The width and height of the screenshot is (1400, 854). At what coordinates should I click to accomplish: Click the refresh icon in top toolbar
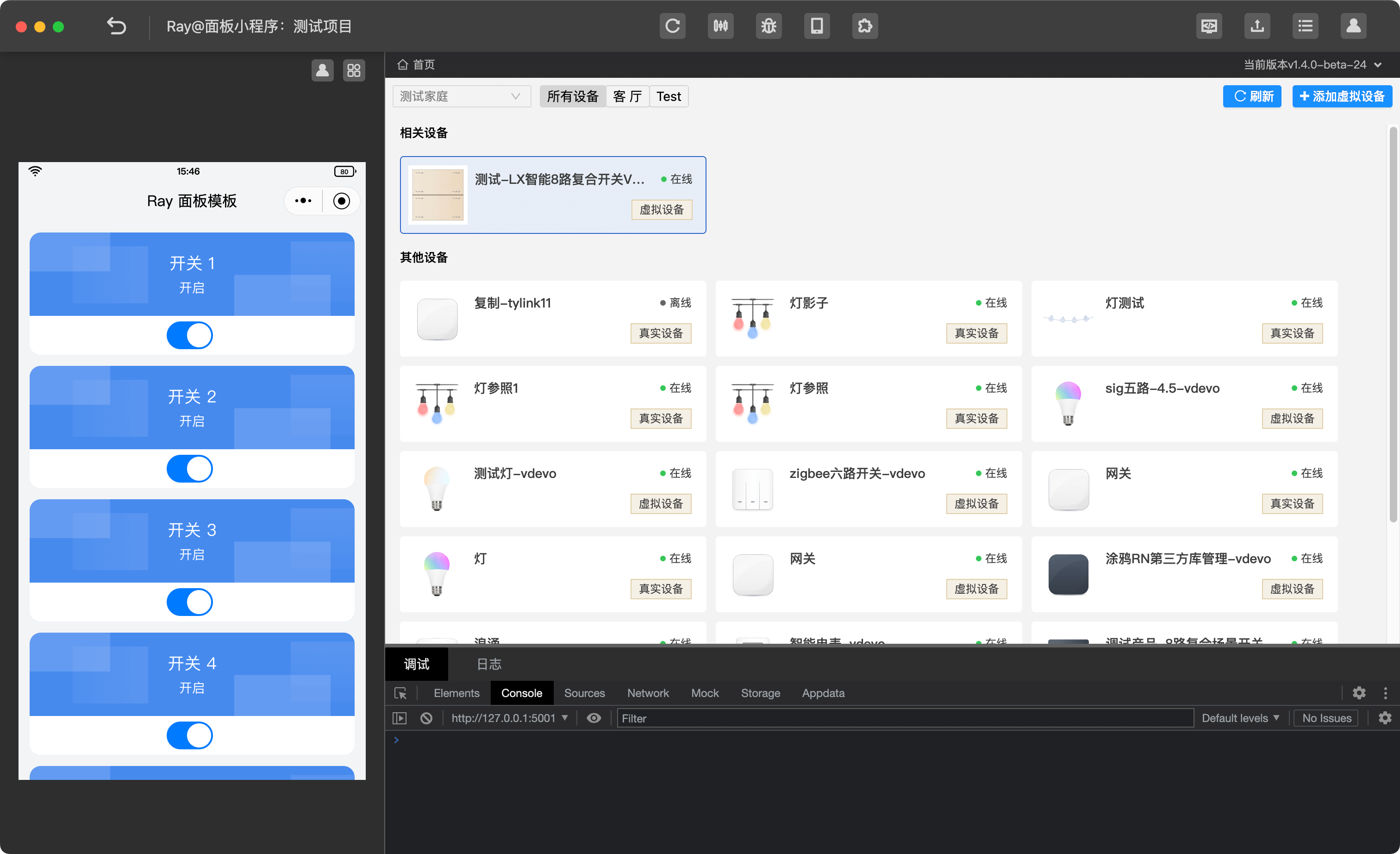pyautogui.click(x=672, y=26)
